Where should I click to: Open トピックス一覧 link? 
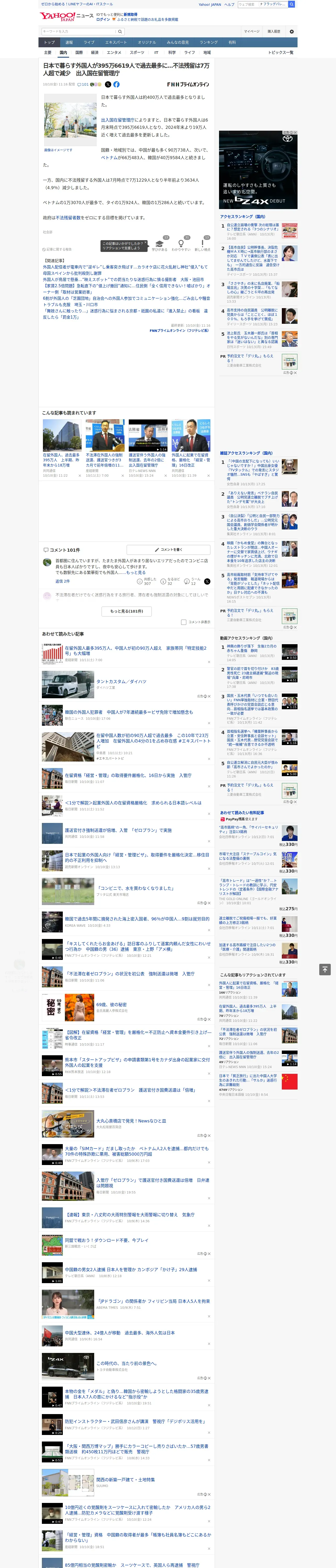click(x=281, y=52)
